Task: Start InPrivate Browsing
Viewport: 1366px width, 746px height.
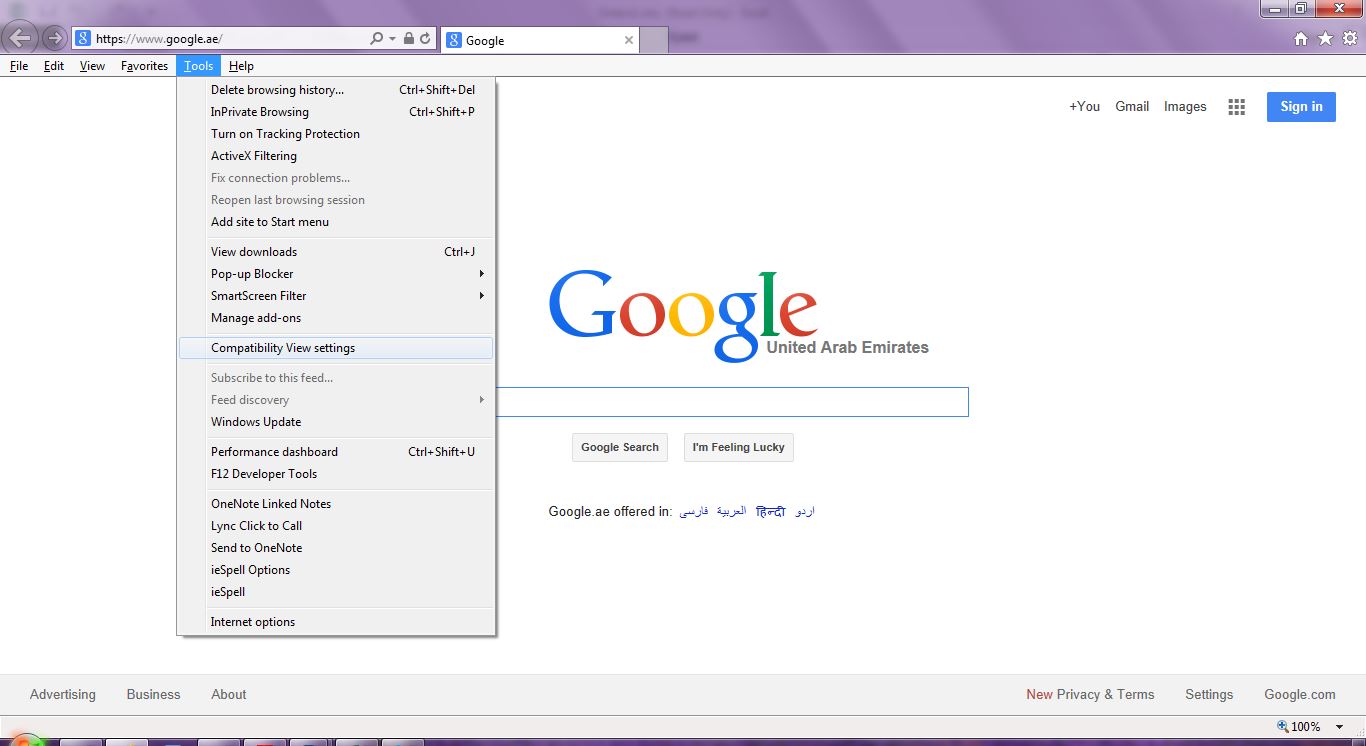Action: coord(336,112)
